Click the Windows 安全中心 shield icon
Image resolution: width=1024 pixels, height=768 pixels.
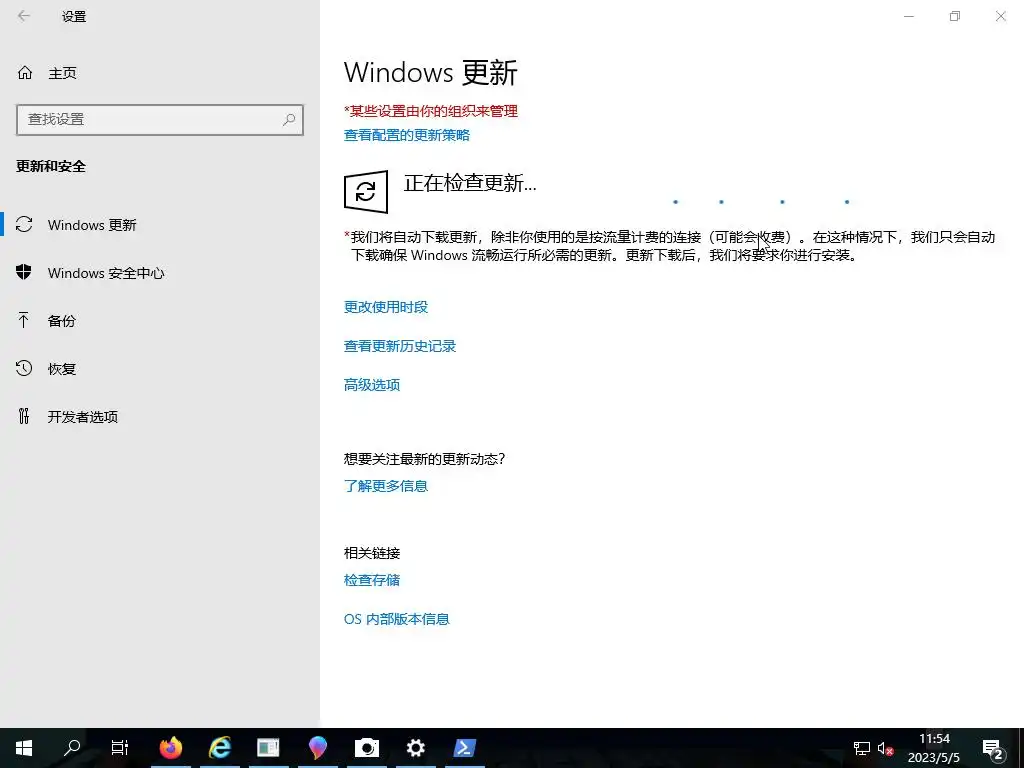tap(24, 272)
